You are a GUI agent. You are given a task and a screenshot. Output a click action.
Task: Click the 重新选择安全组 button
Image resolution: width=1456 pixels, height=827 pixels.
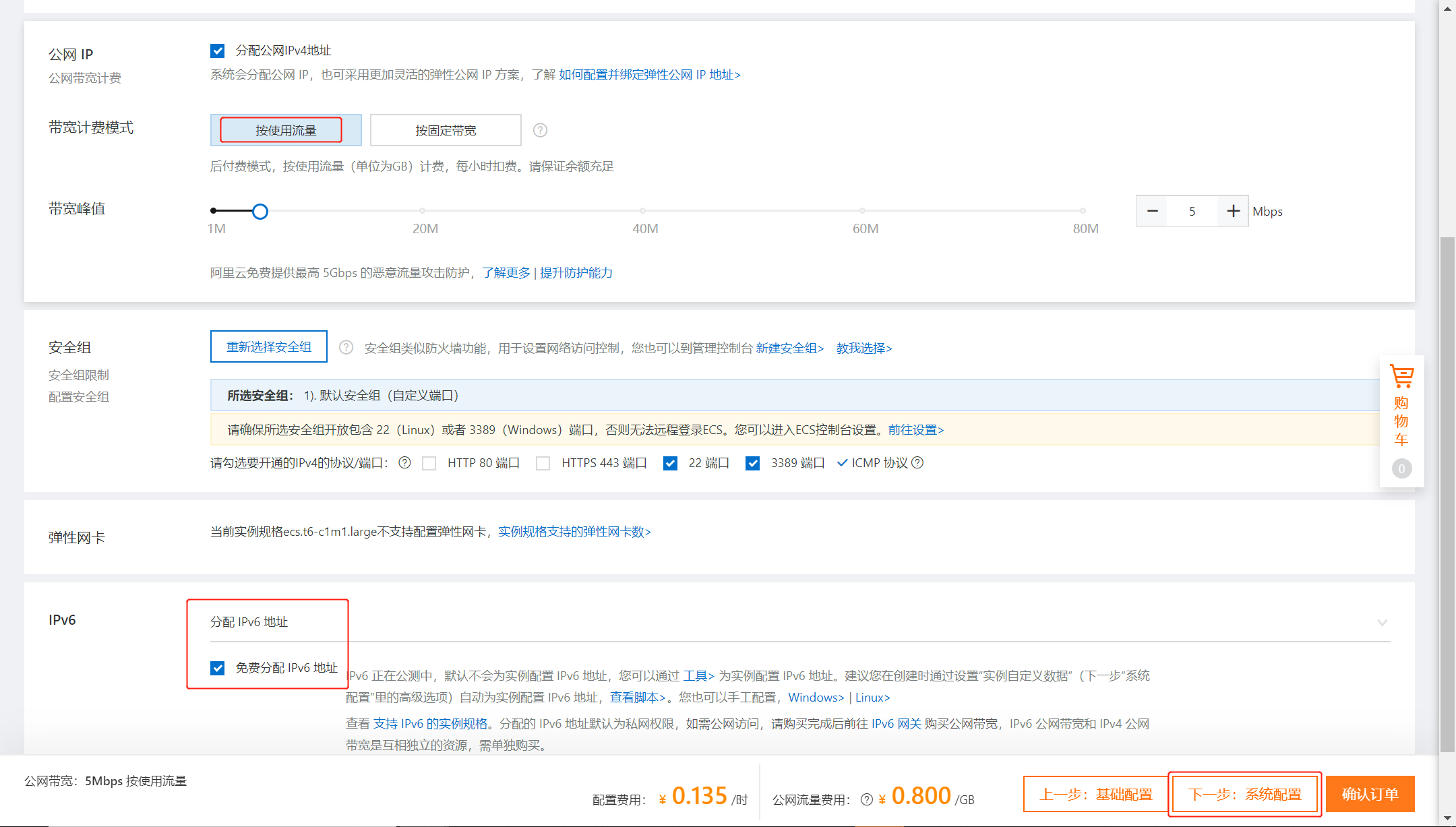click(x=268, y=346)
